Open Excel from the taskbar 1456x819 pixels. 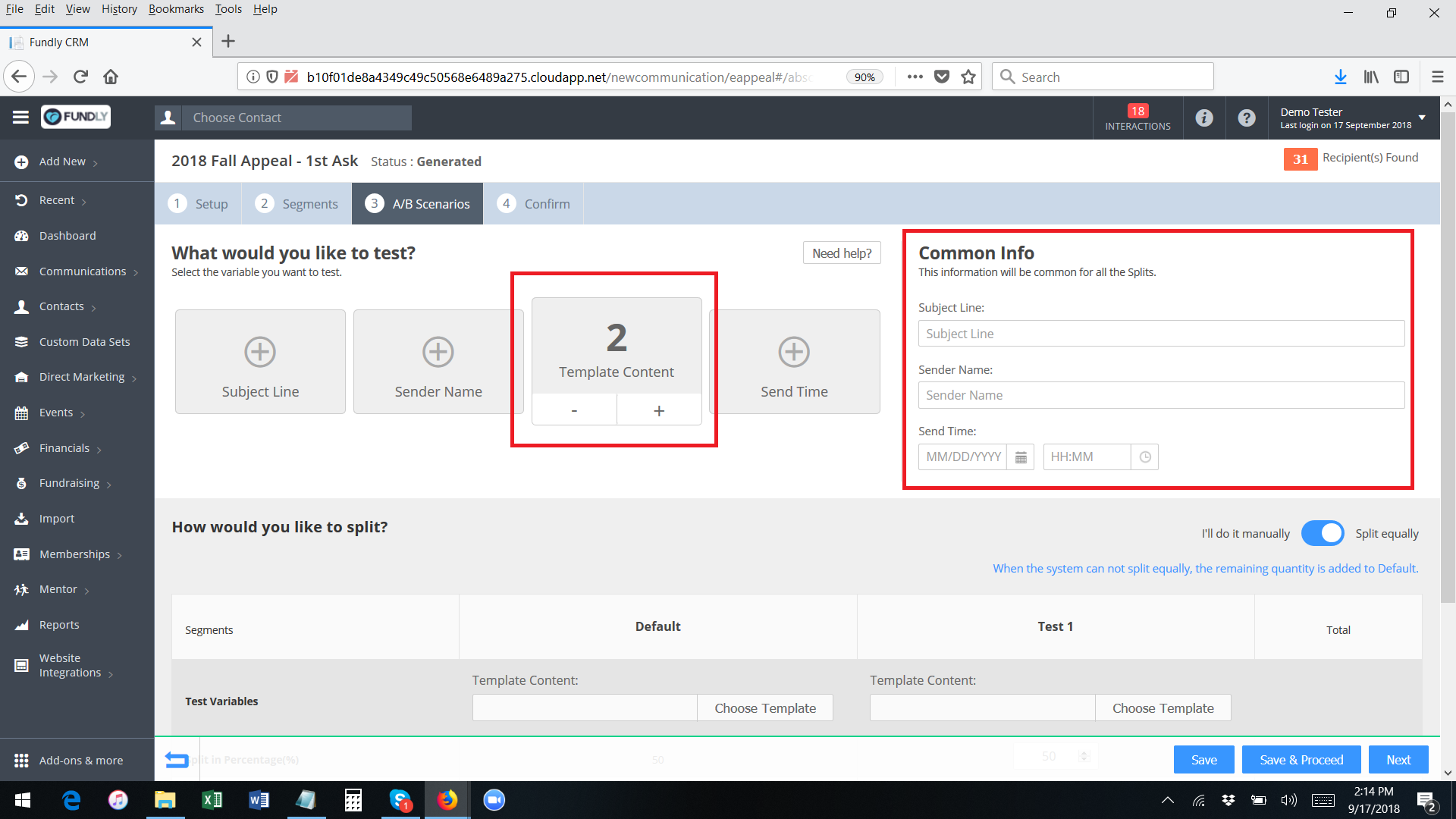pyautogui.click(x=212, y=800)
